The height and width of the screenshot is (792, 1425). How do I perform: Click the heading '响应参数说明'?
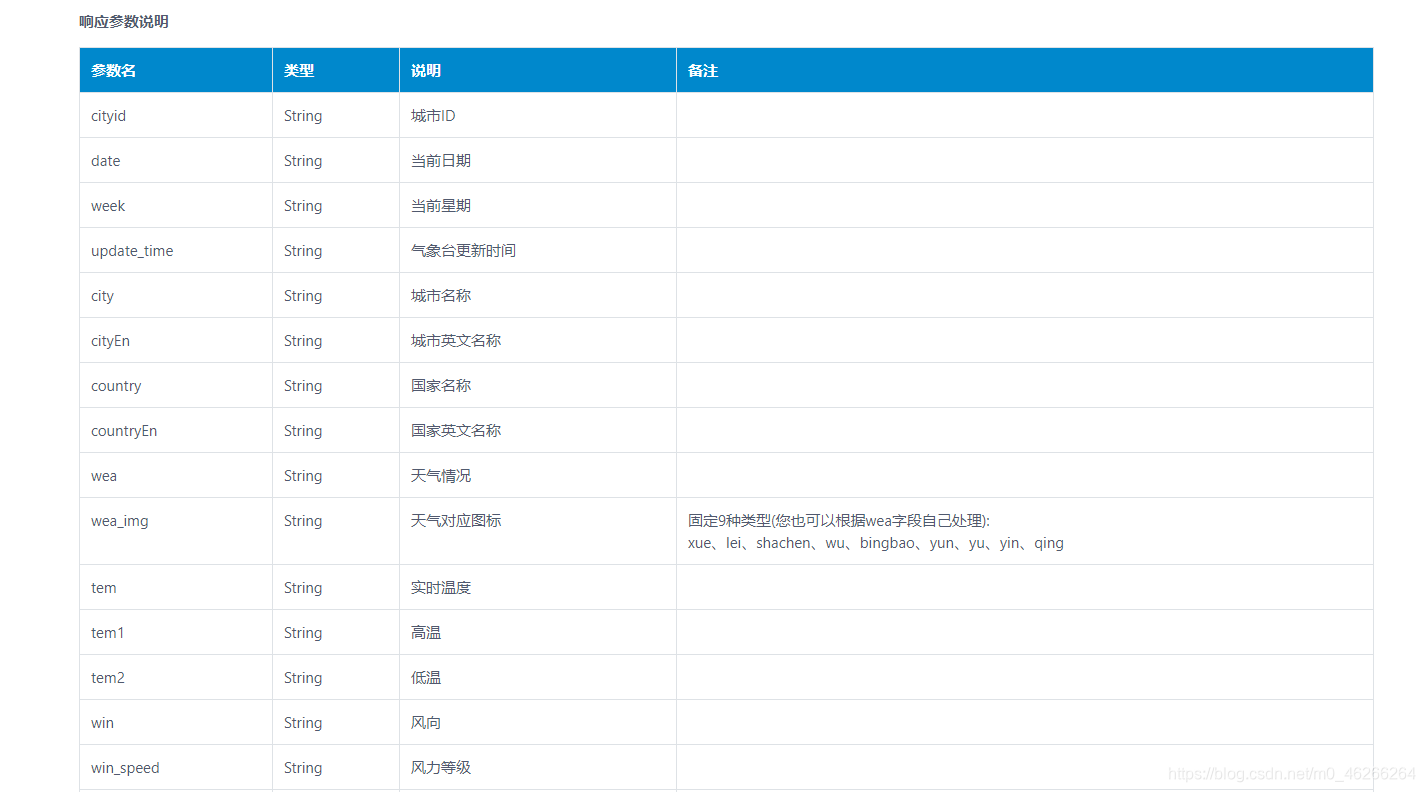pyautogui.click(x=124, y=21)
